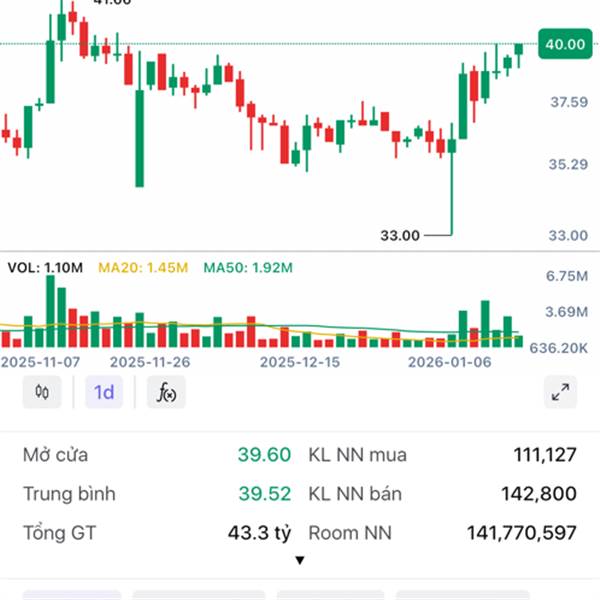Click the 40.00 current price tag

click(565, 44)
